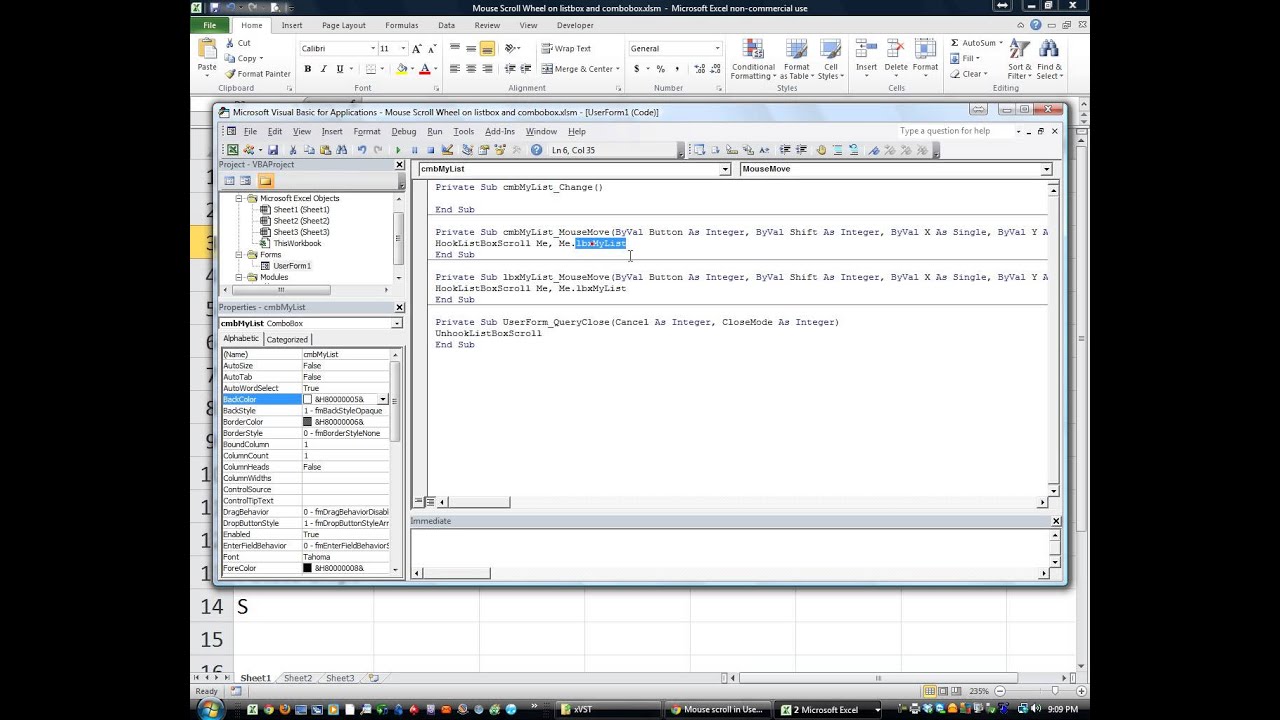Image resolution: width=1280 pixels, height=720 pixels.
Task: Click Conditional Formatting in Styles group
Action: [753, 59]
